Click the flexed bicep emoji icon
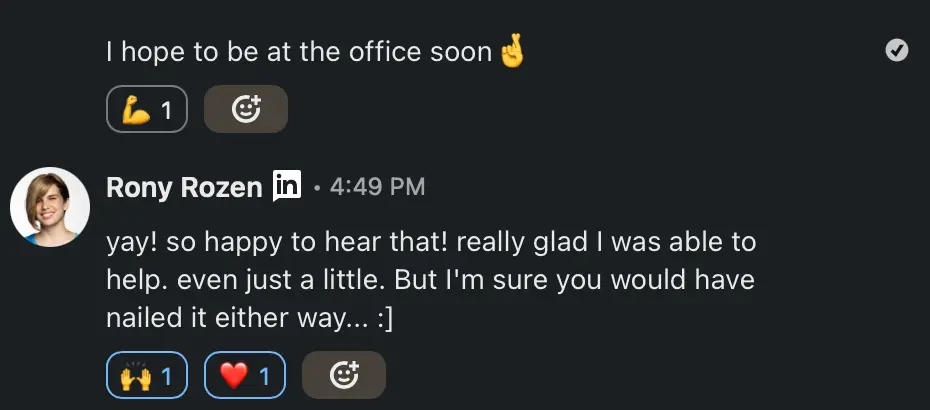 (135, 110)
